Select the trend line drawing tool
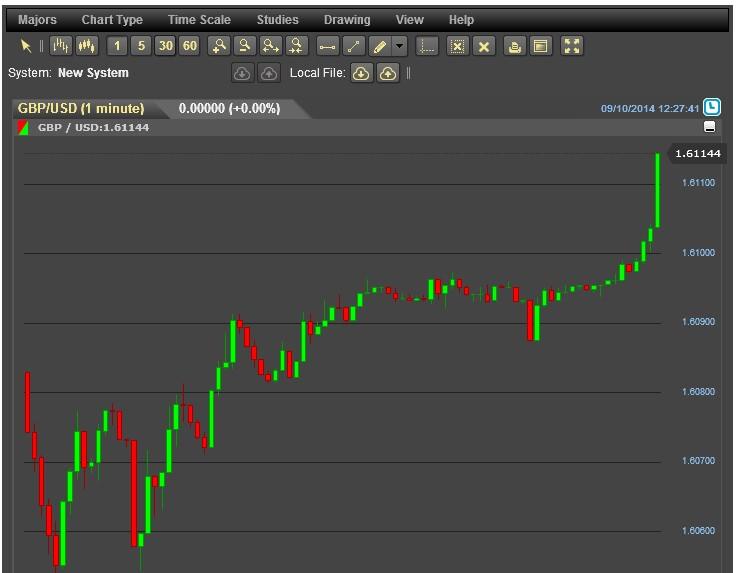The height and width of the screenshot is (573, 737). tap(353, 47)
